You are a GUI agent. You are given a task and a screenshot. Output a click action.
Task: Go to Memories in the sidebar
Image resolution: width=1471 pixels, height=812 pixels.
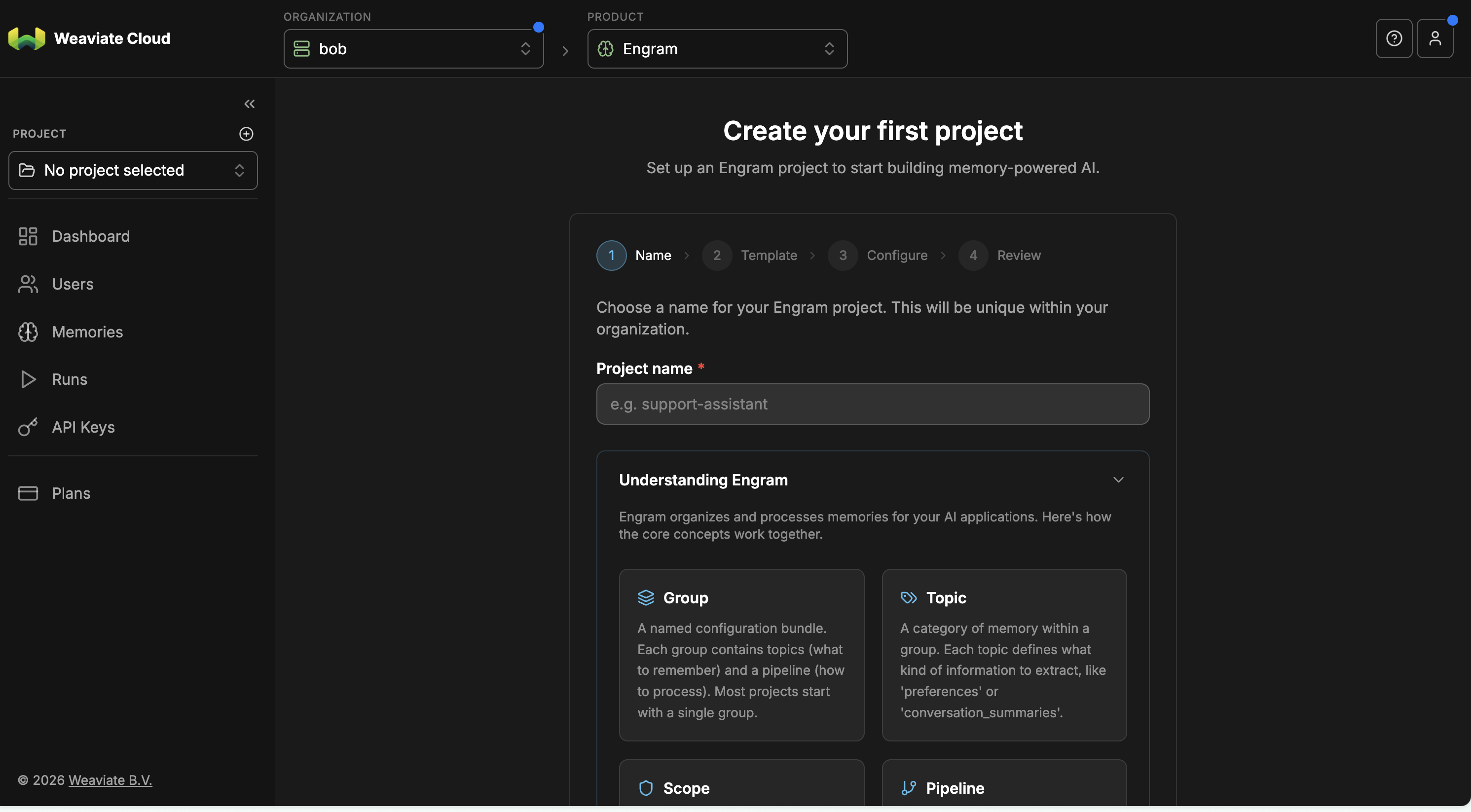tap(133, 332)
